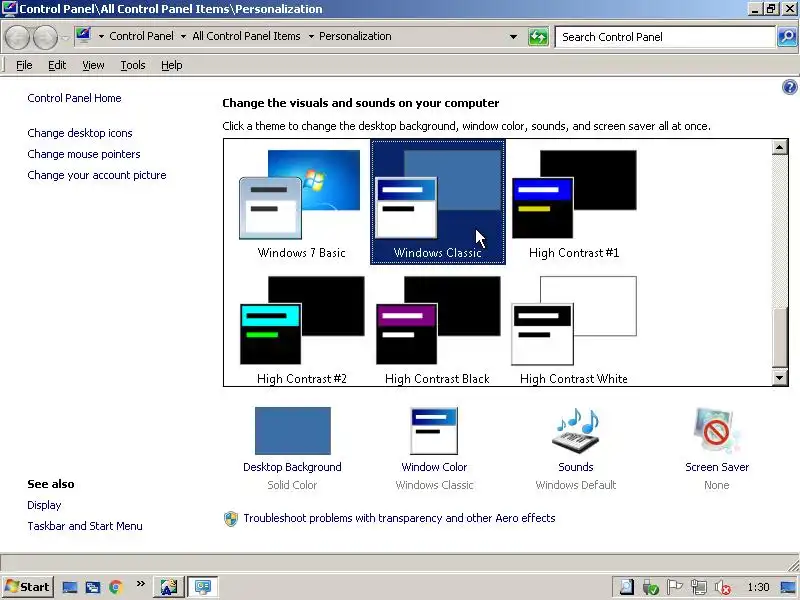
Task: Launch Chrome from quick launch
Action: (116, 587)
